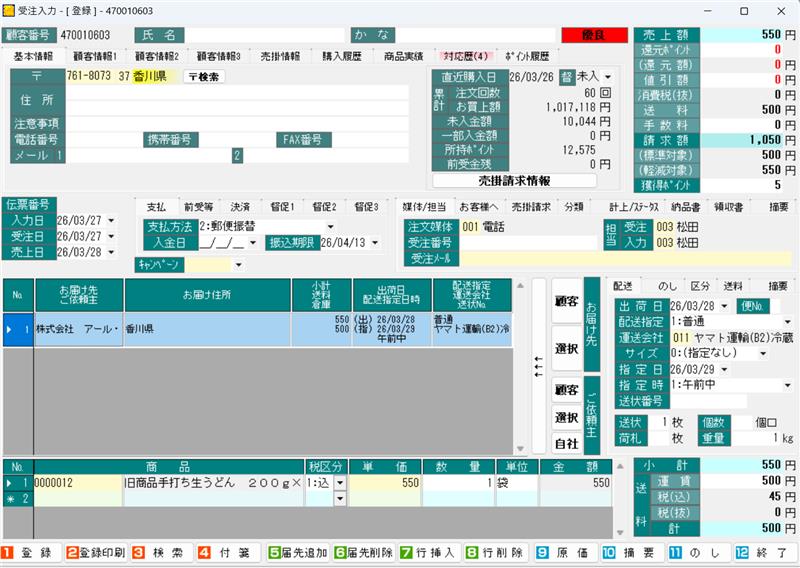
Task: Switch to the 納品書 tab
Action: 686,207
